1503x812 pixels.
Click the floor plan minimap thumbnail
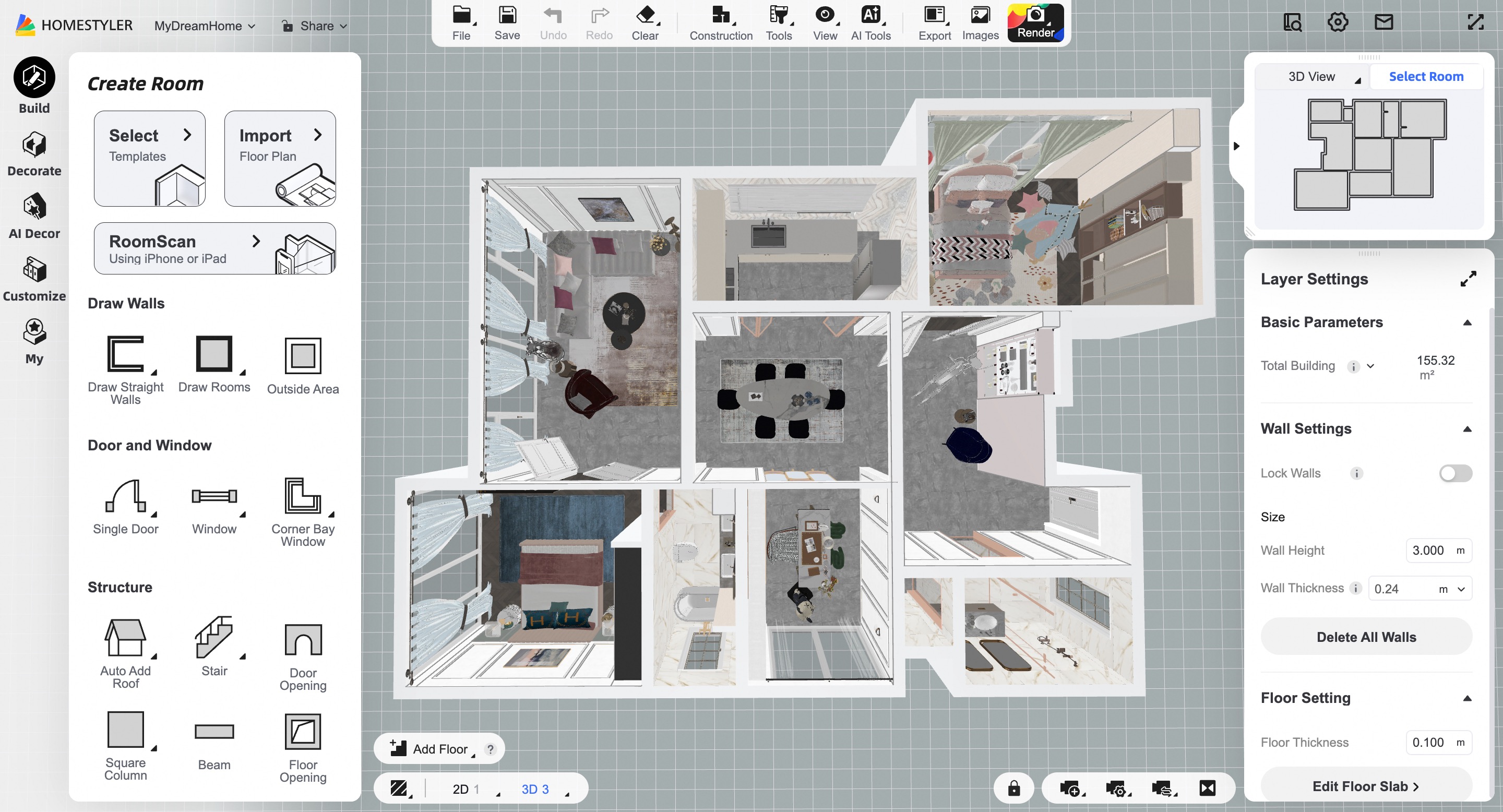pos(1369,154)
